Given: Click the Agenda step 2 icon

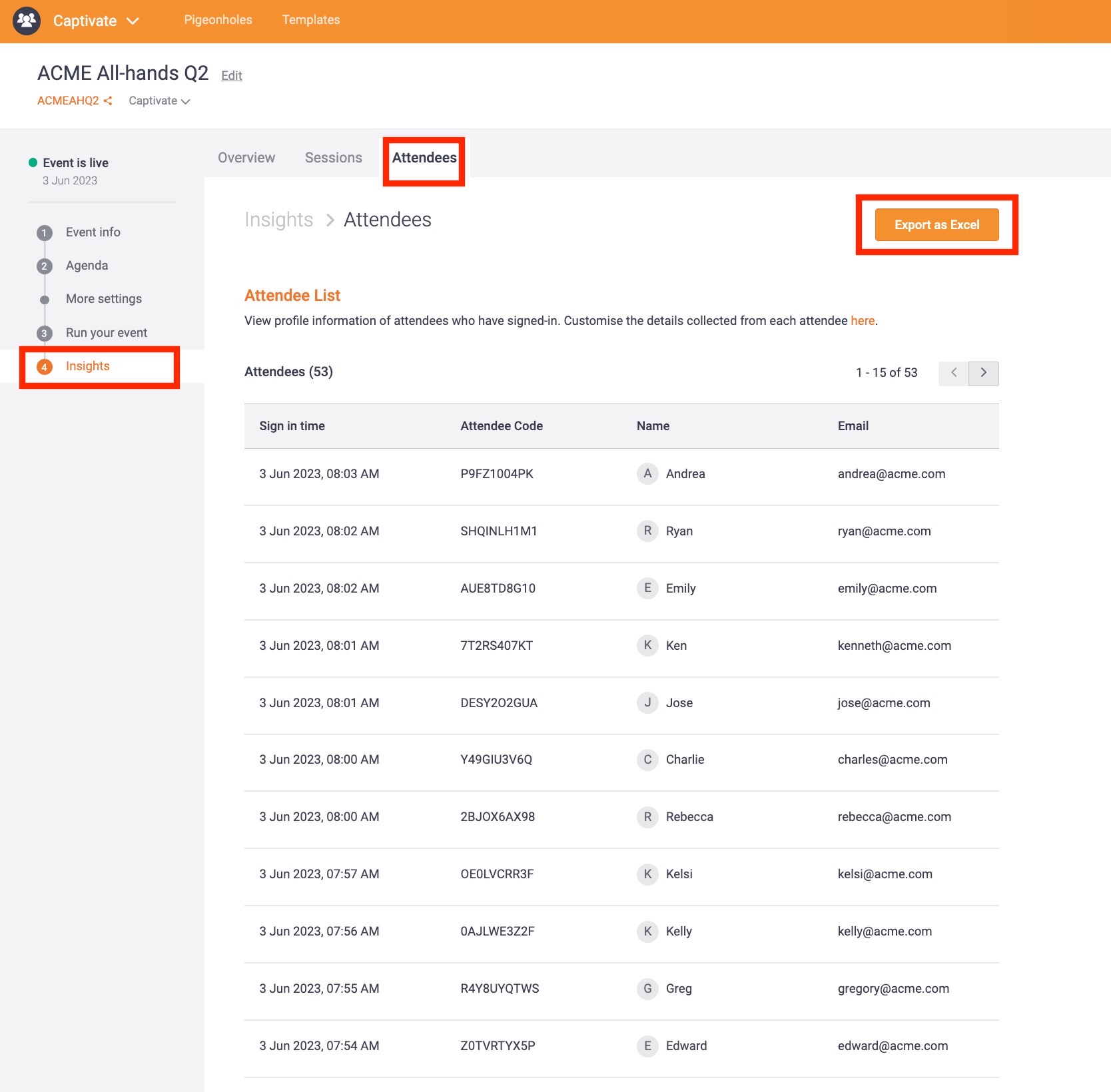Looking at the screenshot, I should tap(45, 266).
